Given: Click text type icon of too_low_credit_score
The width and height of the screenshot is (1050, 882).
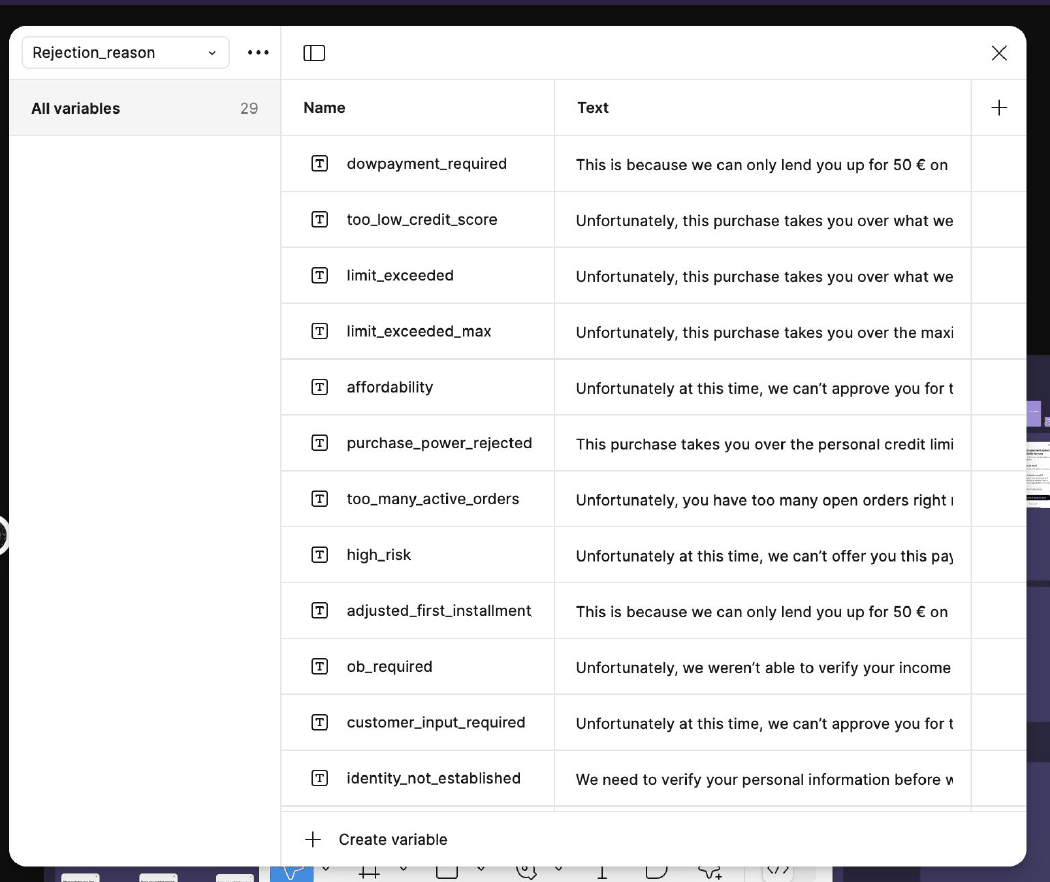Looking at the screenshot, I should tap(319, 220).
